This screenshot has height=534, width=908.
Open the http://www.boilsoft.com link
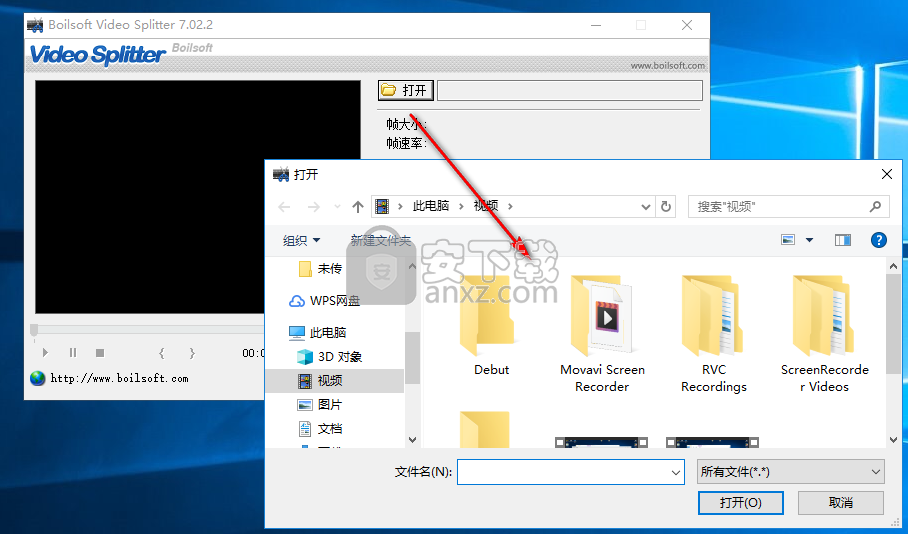pyautogui.click(x=119, y=378)
